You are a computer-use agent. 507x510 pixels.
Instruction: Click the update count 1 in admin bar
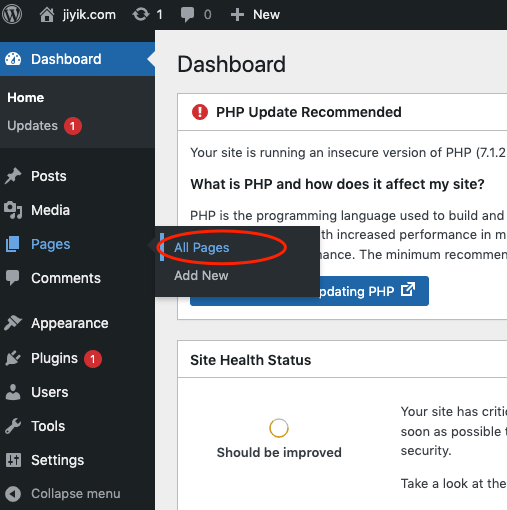(x=159, y=15)
